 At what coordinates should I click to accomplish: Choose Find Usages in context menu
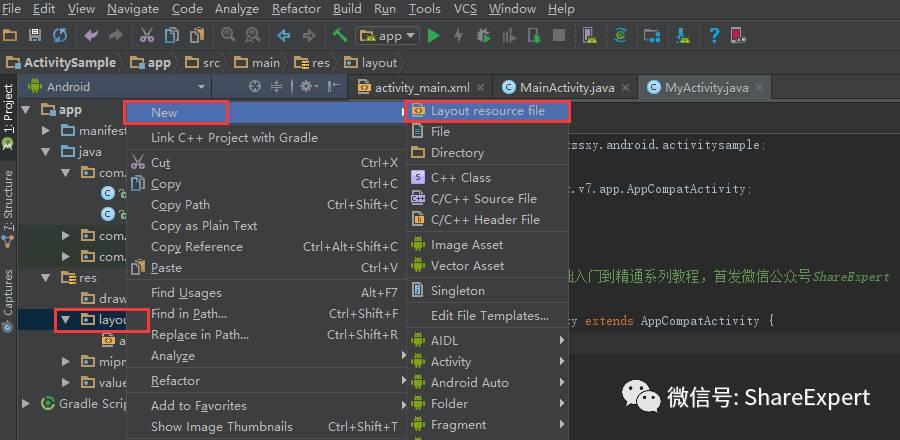[265, 293]
